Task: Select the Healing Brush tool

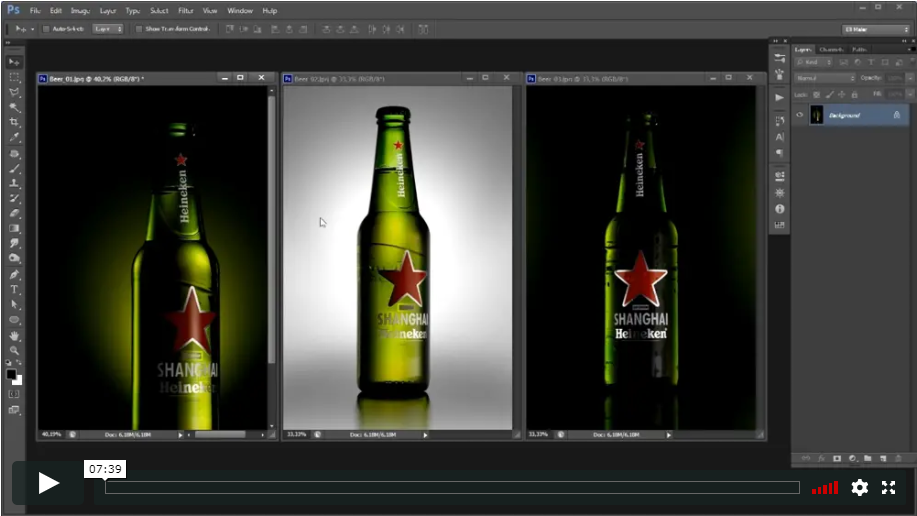Action: point(15,154)
